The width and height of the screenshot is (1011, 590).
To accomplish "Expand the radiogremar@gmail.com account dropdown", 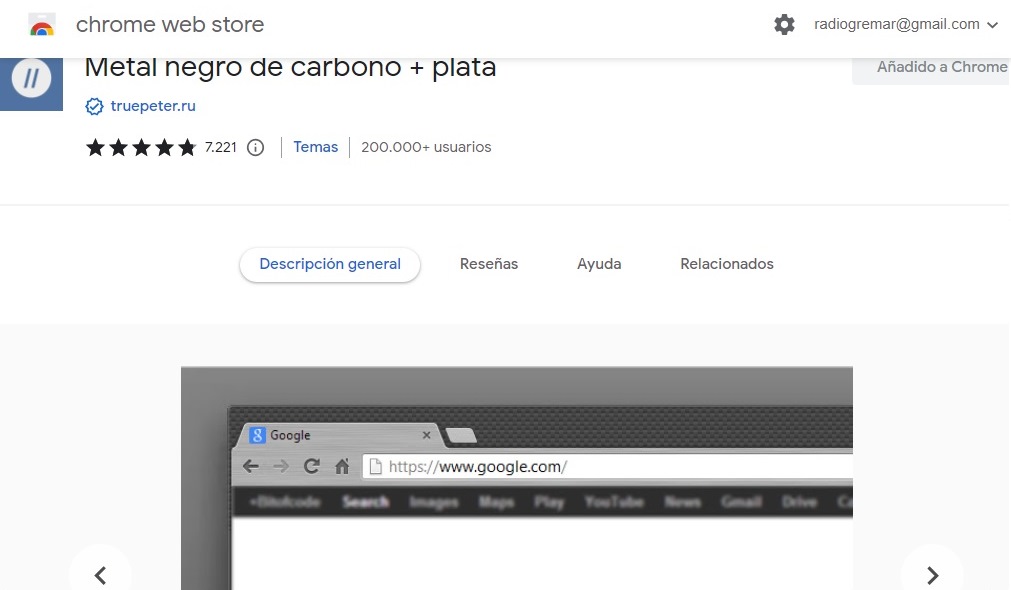I will click(x=906, y=25).
